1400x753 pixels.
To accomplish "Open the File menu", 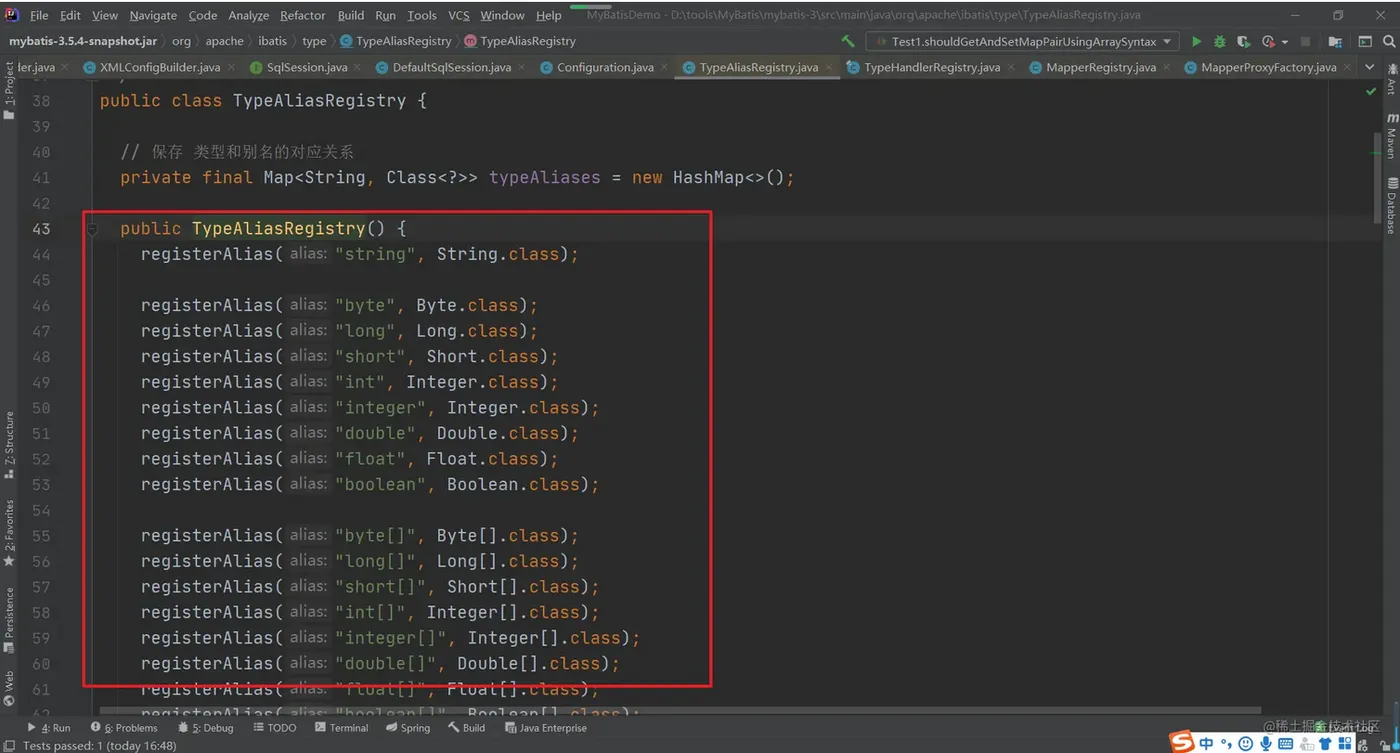I will (x=39, y=15).
